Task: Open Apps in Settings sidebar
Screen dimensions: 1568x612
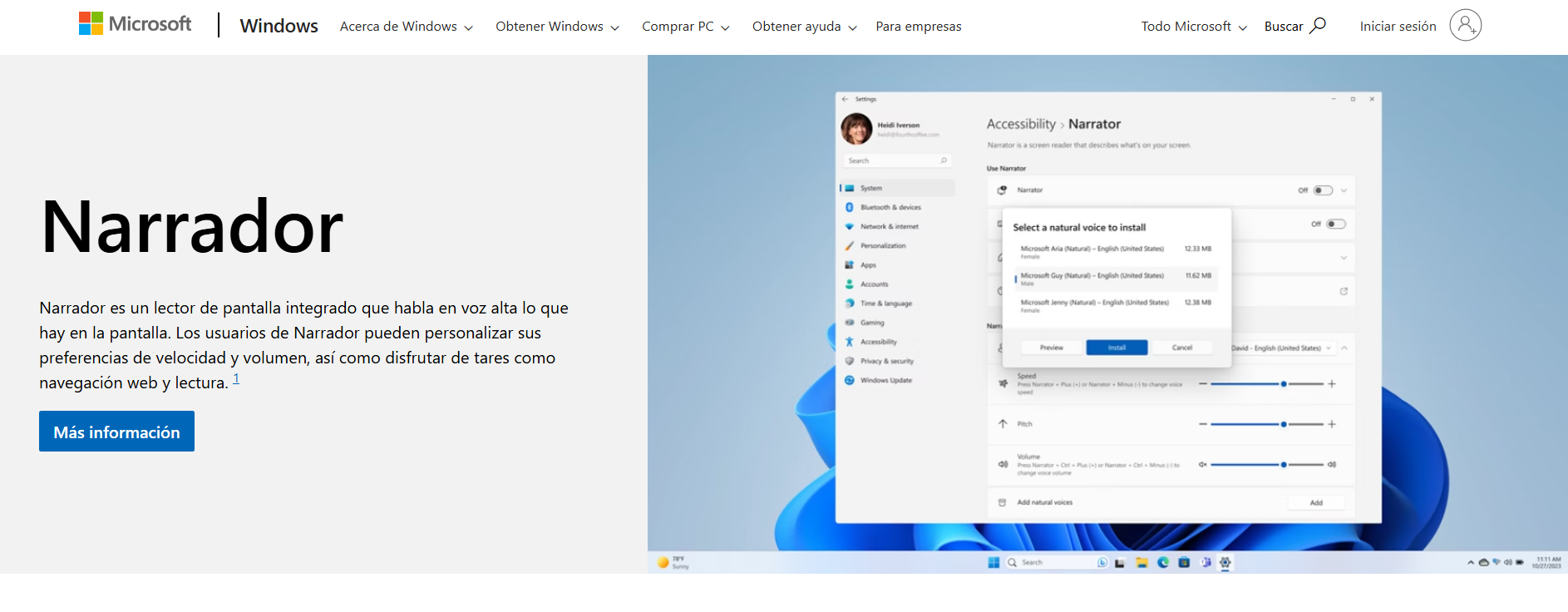Action: click(x=868, y=264)
